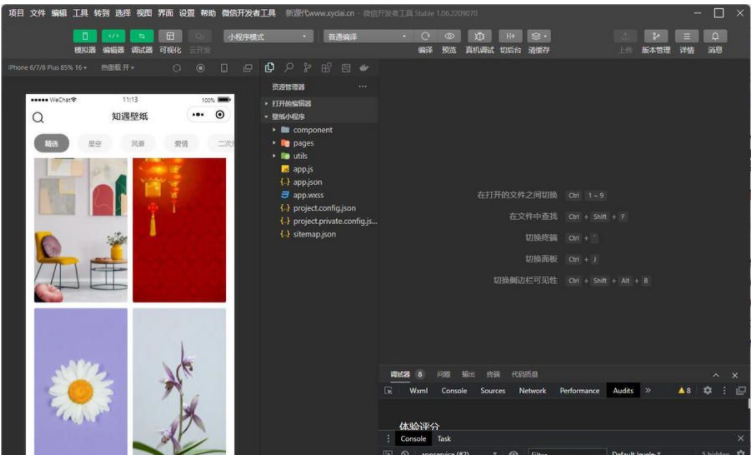This screenshot has height=455, width=756.
Task: Click the element inspector icon beside Wxml
Action: point(389,390)
